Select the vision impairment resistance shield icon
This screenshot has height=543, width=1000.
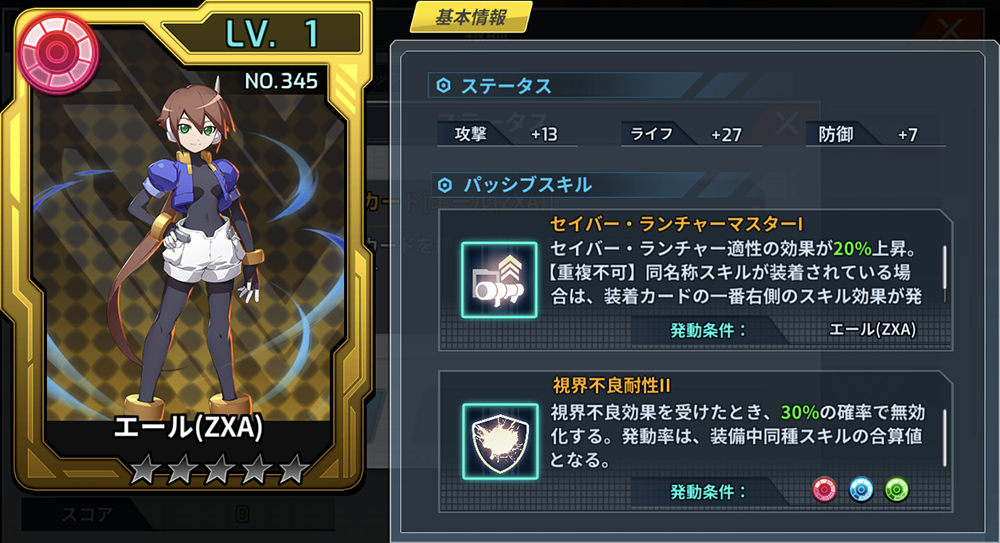pyautogui.click(x=500, y=442)
